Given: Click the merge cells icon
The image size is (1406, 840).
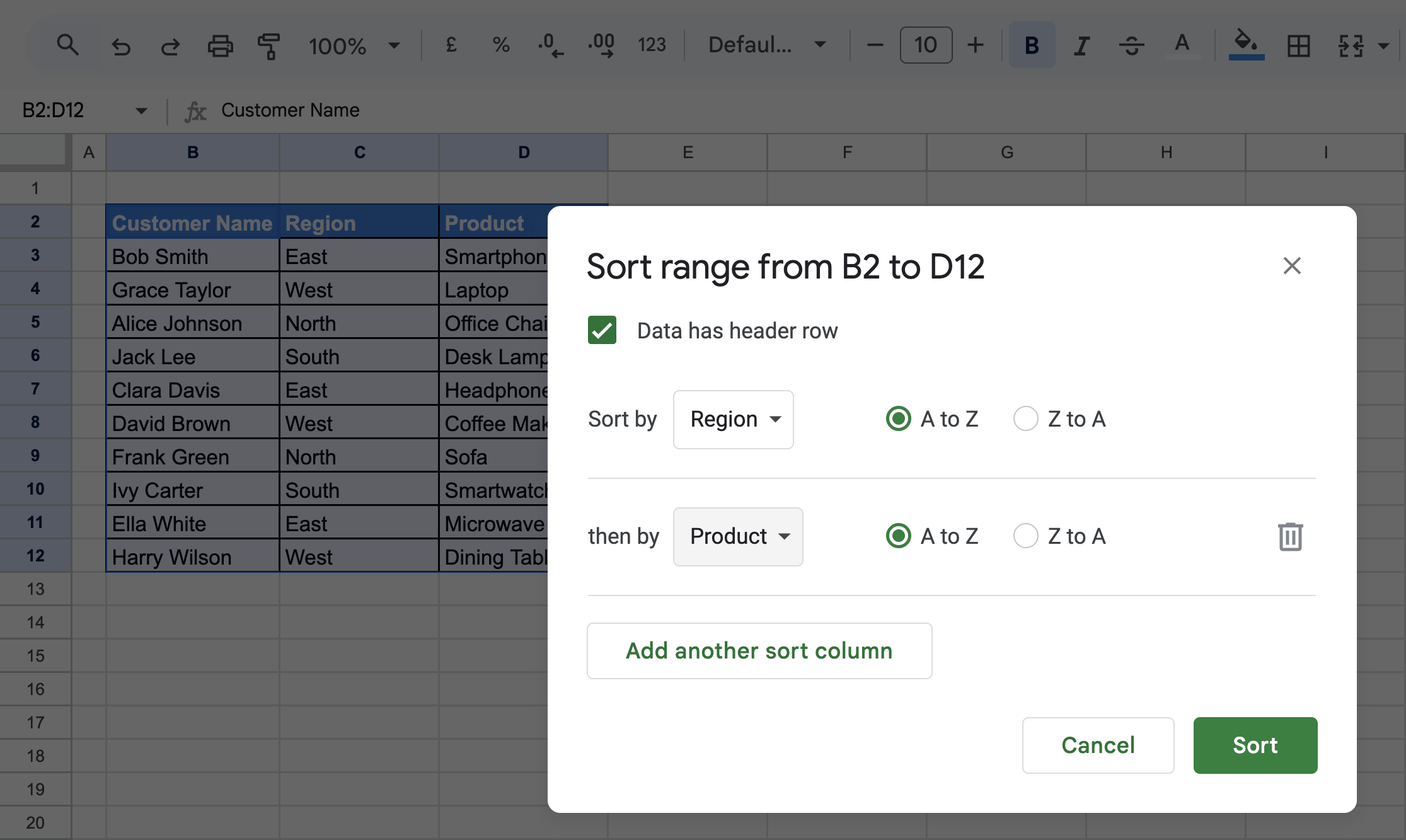Looking at the screenshot, I should point(1351,45).
